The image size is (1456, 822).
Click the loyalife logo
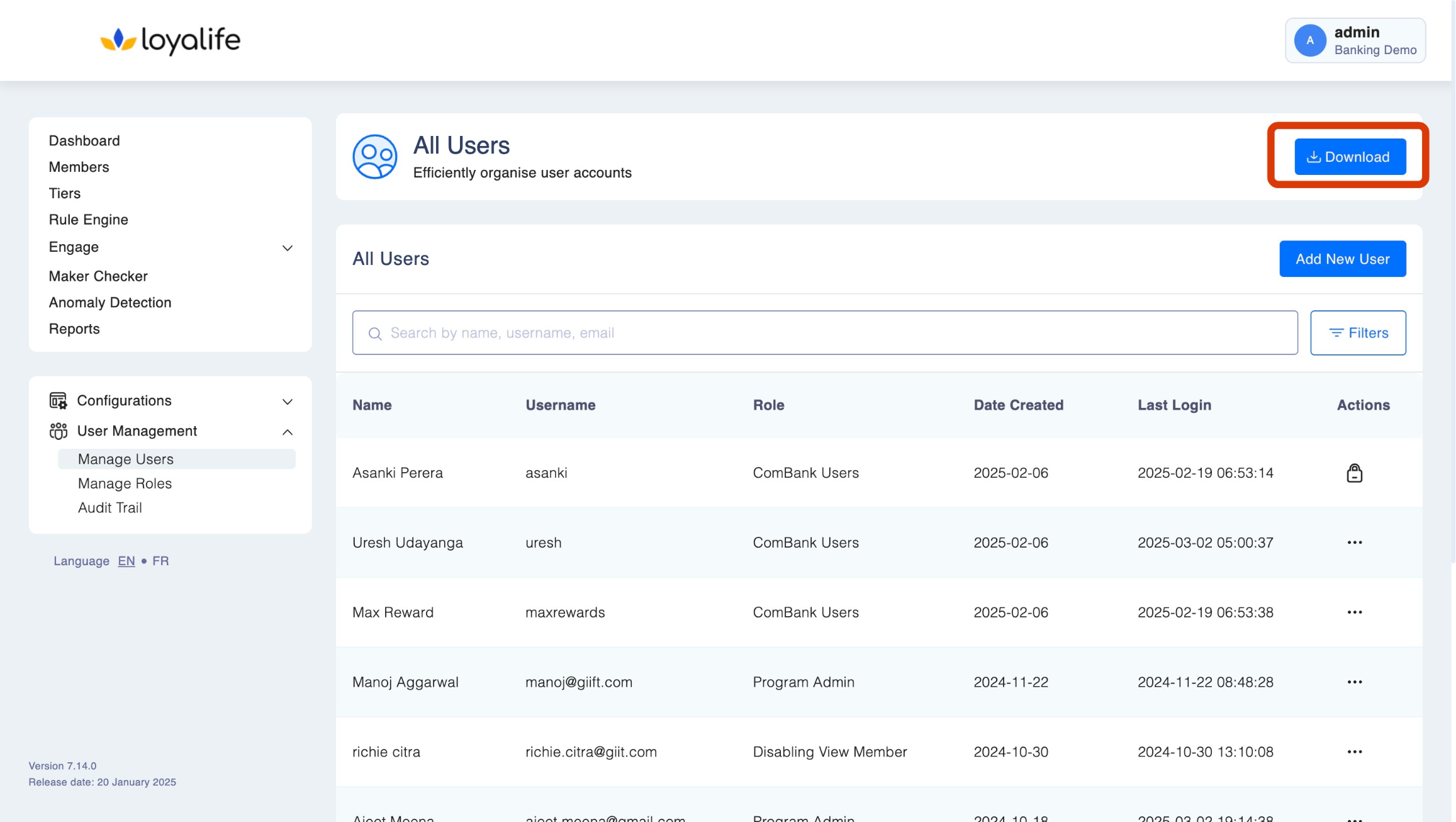pyautogui.click(x=171, y=40)
